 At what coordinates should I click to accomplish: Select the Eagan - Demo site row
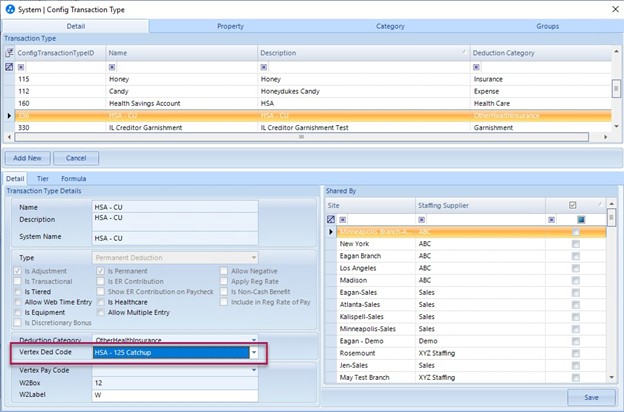pyautogui.click(x=471, y=341)
